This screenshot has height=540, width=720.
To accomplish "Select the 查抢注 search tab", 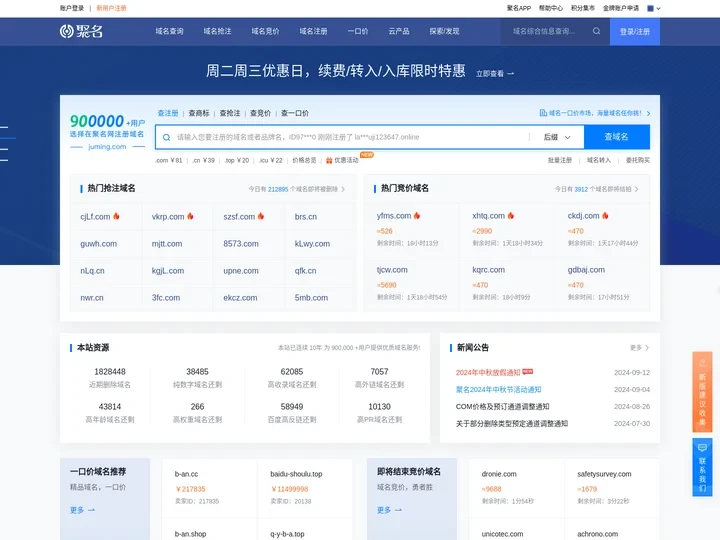I will 230,113.
